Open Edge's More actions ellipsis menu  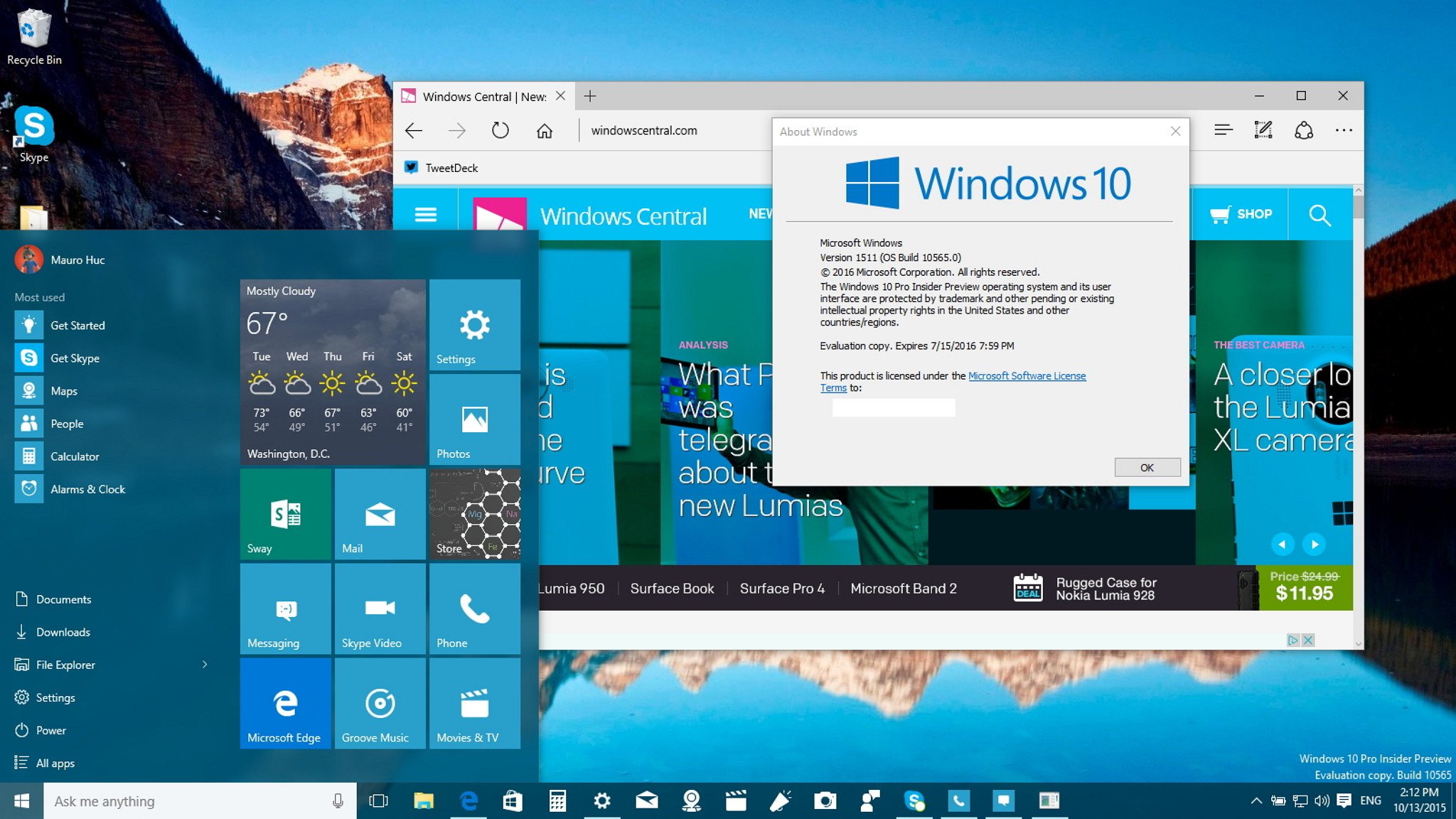[x=1344, y=130]
